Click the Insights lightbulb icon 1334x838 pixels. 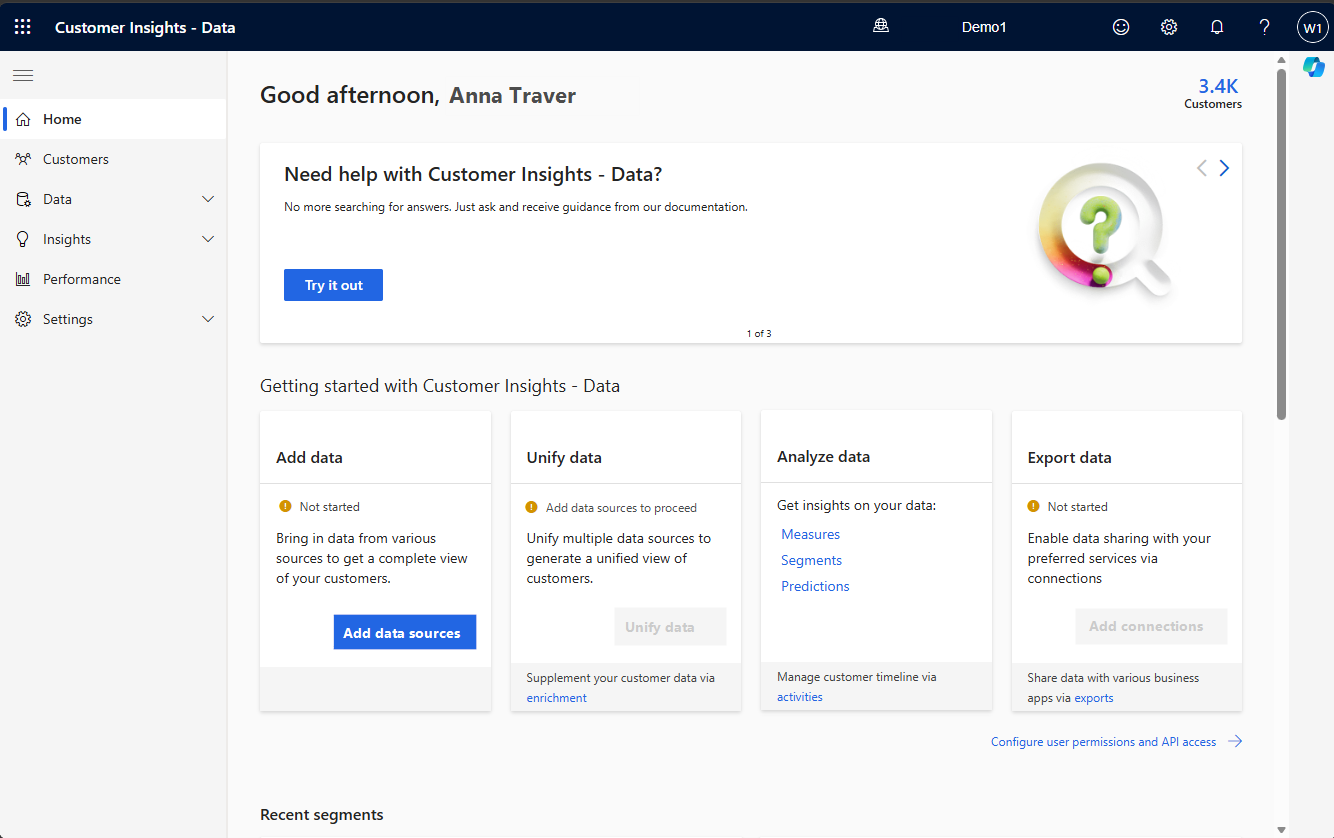24,239
